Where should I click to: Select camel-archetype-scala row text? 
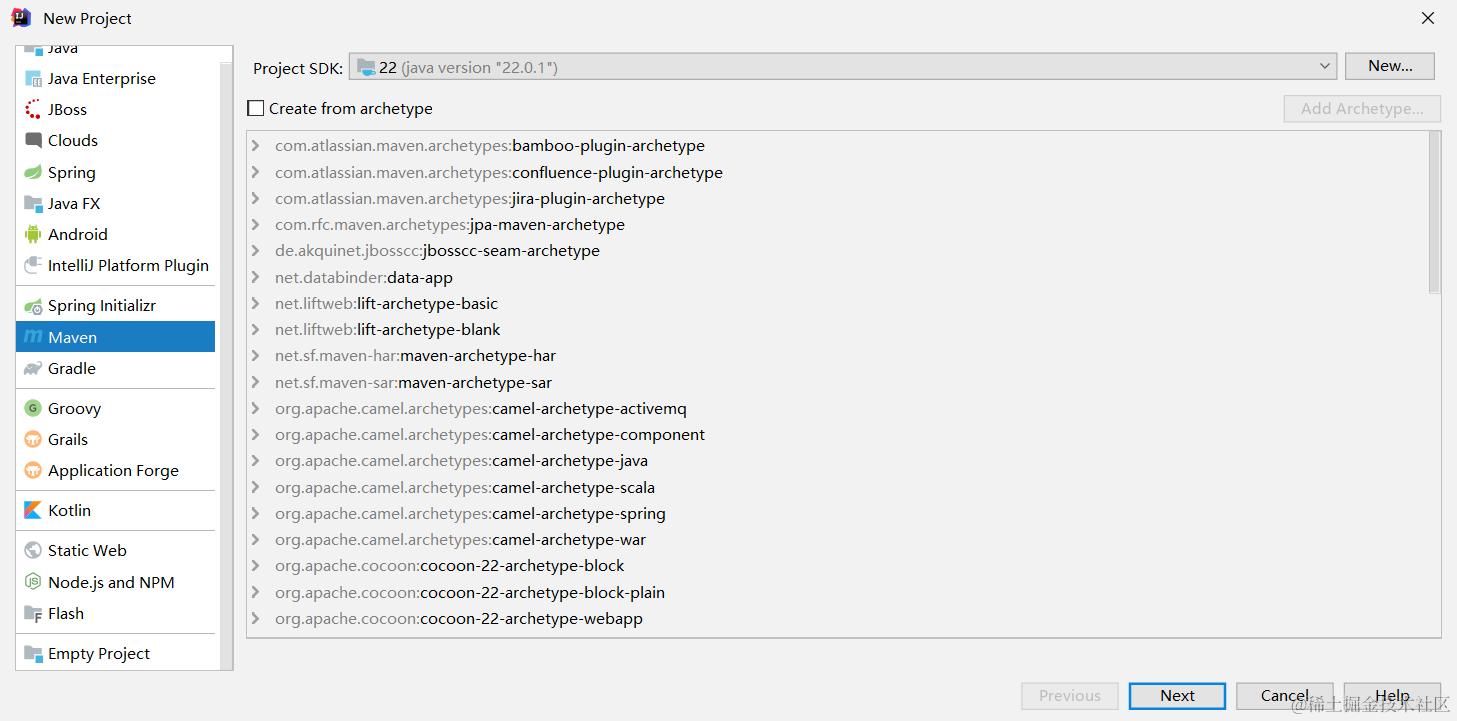(x=465, y=487)
